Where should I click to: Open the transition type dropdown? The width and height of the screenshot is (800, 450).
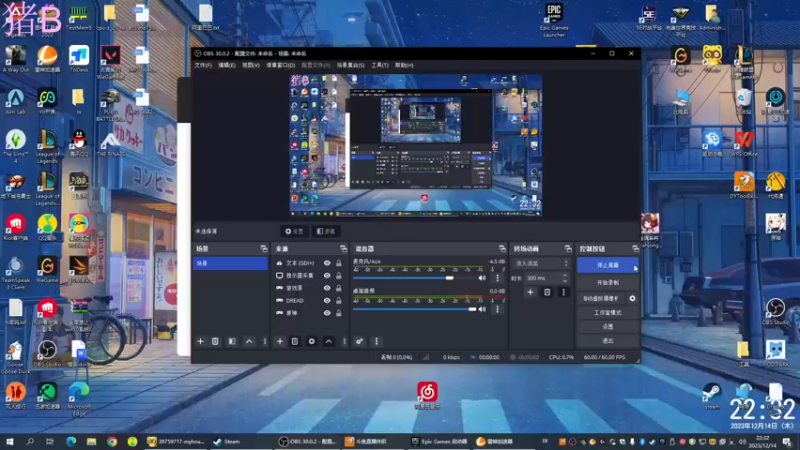[541, 264]
